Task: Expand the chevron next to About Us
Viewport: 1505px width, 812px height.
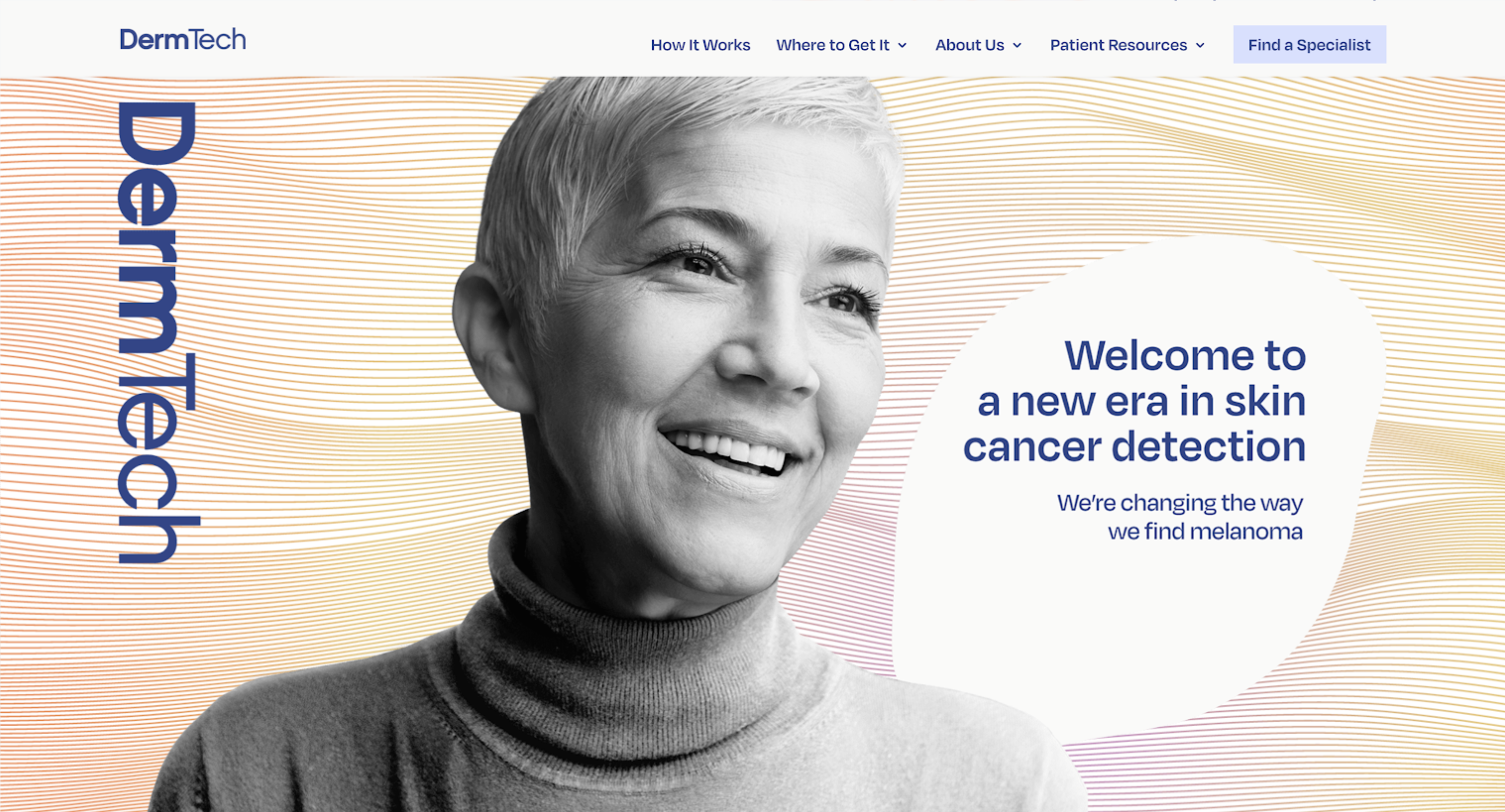Action: tap(1017, 46)
